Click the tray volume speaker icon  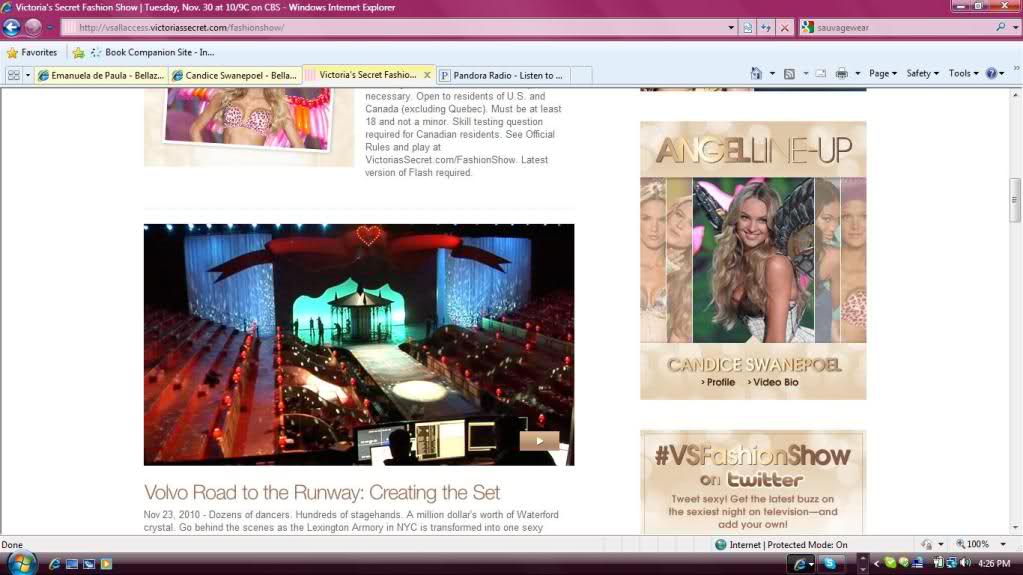[x=965, y=563]
